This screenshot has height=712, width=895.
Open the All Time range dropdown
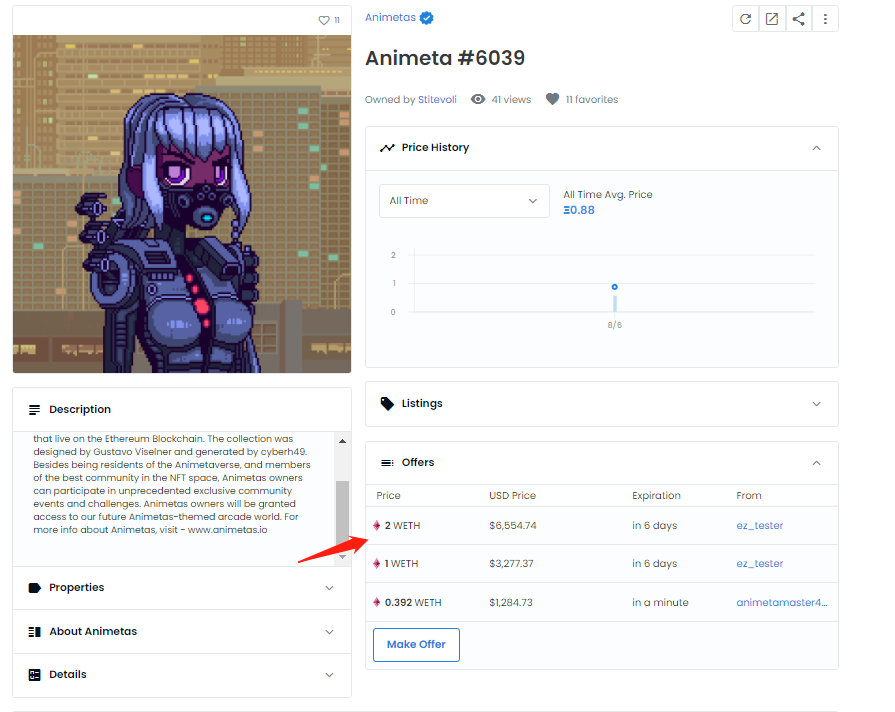click(x=464, y=201)
